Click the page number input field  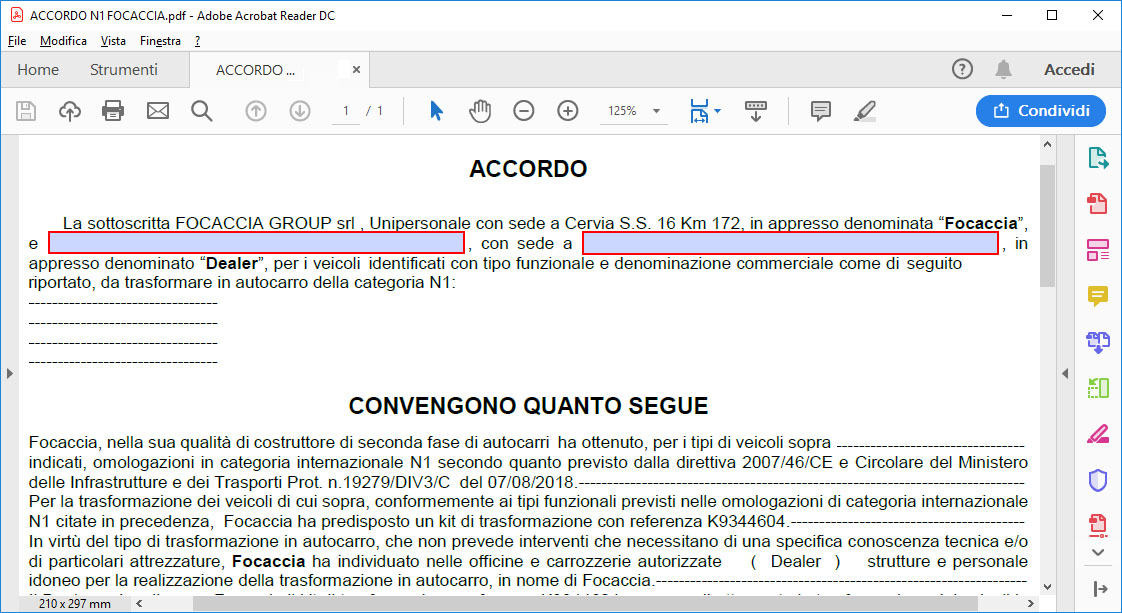(346, 111)
